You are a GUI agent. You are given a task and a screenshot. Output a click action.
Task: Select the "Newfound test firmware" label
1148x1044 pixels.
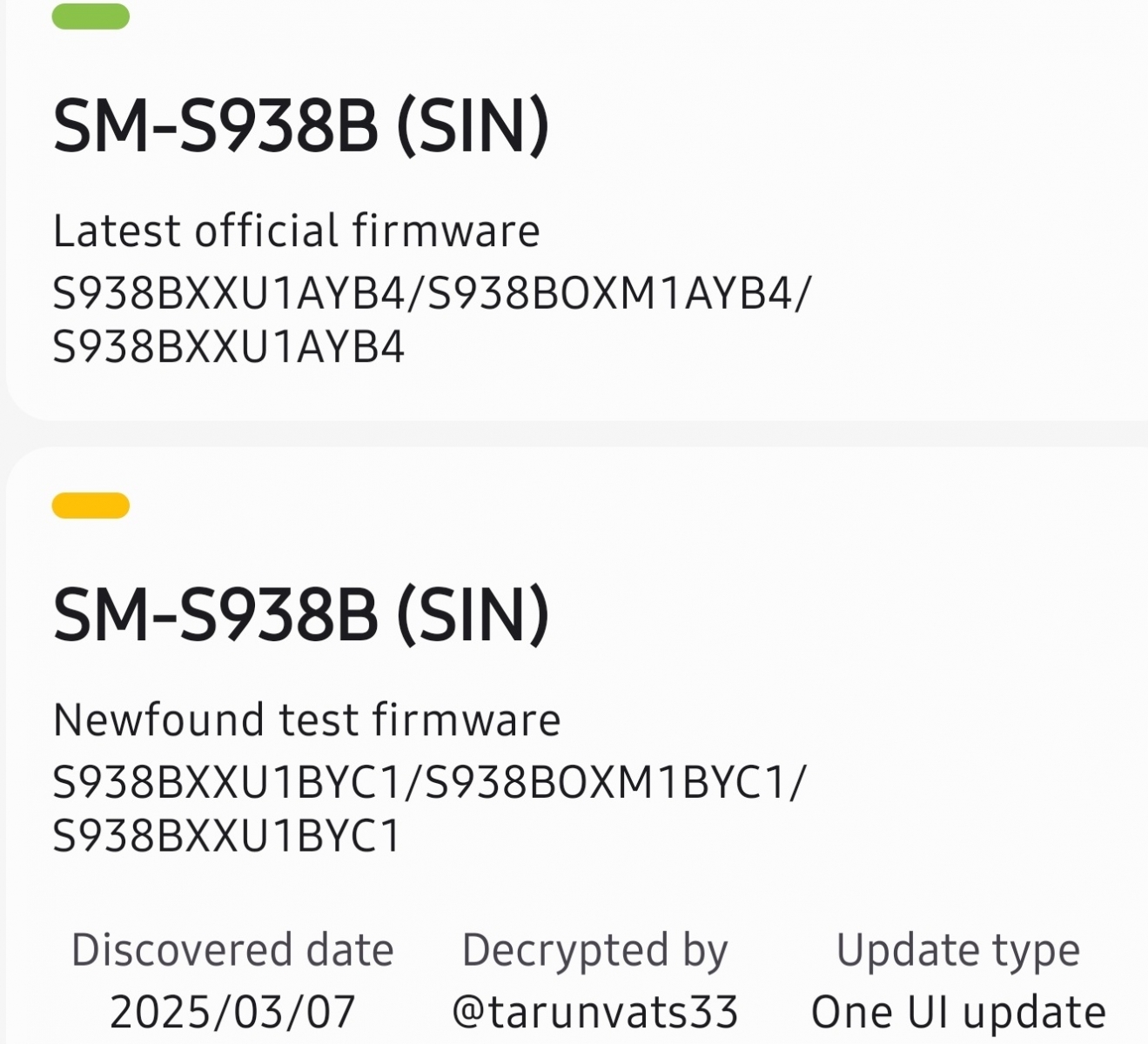click(306, 720)
